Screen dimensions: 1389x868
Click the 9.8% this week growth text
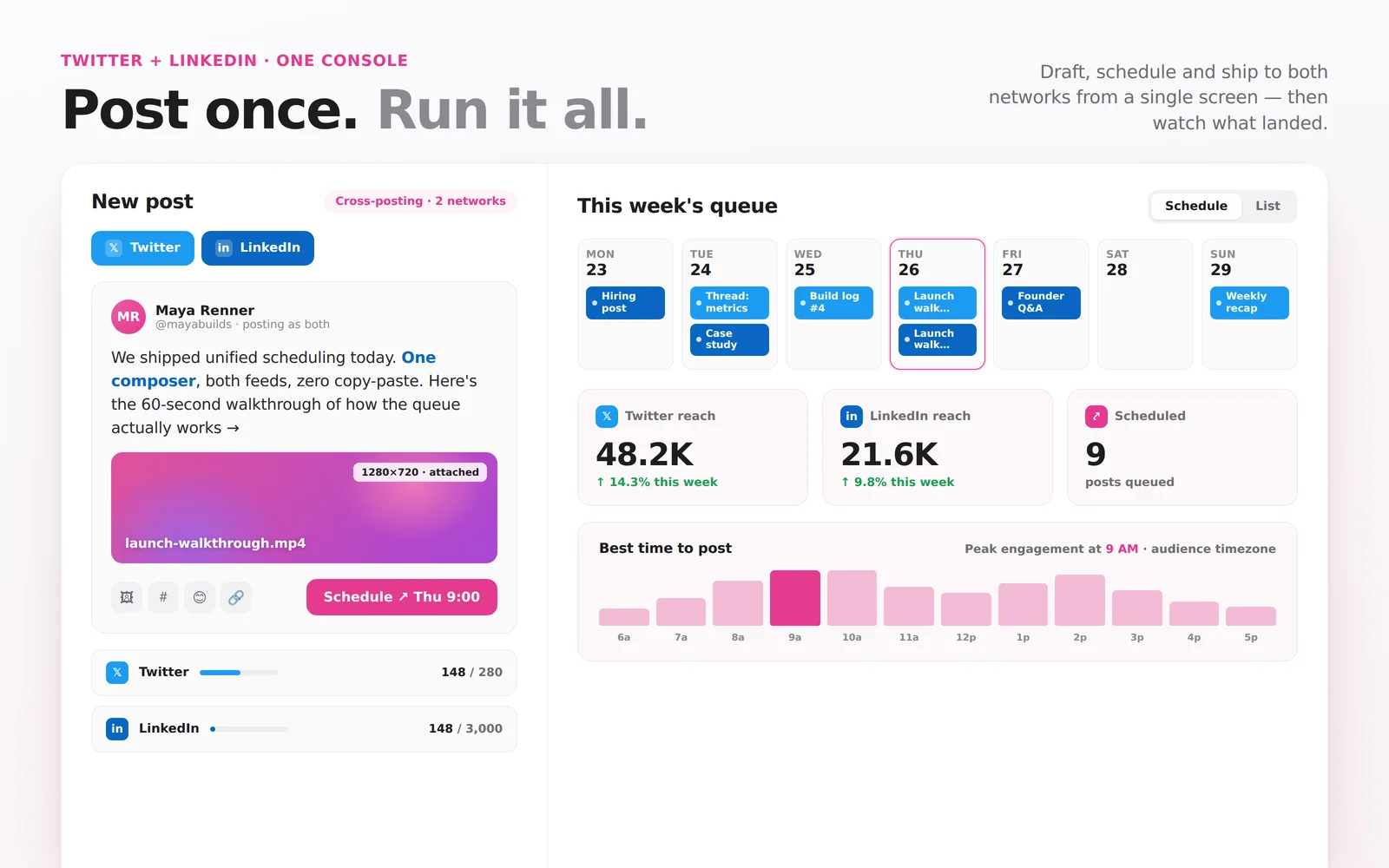tap(898, 483)
